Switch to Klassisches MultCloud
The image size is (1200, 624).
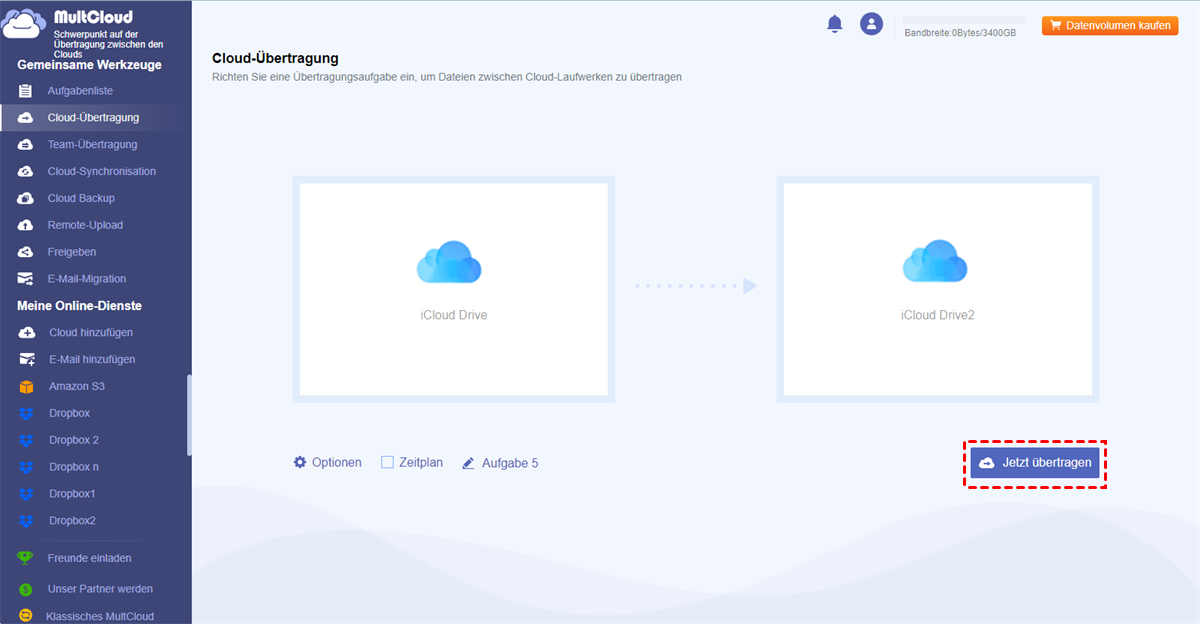tap(100, 617)
